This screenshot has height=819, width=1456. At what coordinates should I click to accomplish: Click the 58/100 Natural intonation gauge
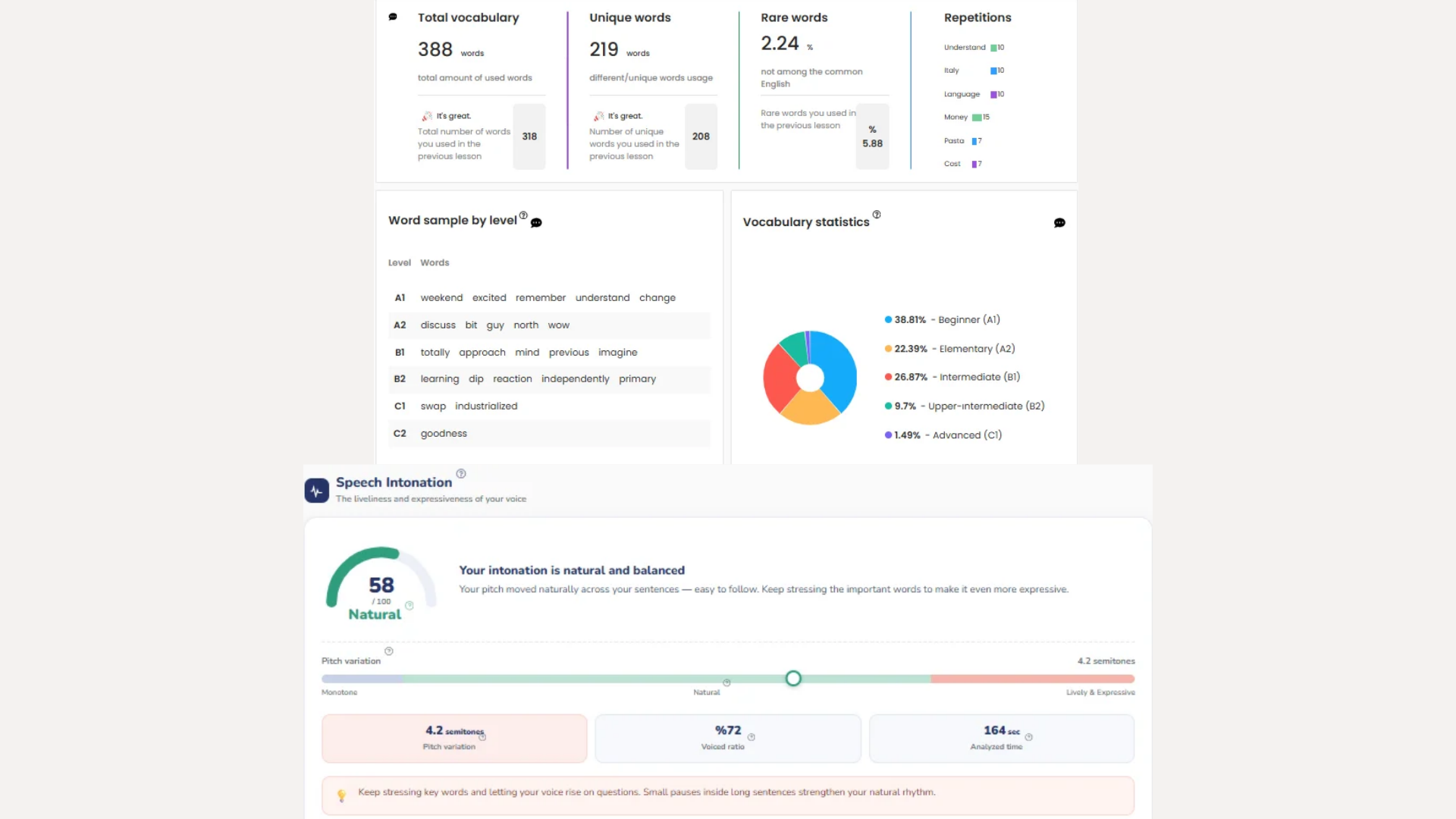coord(381,584)
